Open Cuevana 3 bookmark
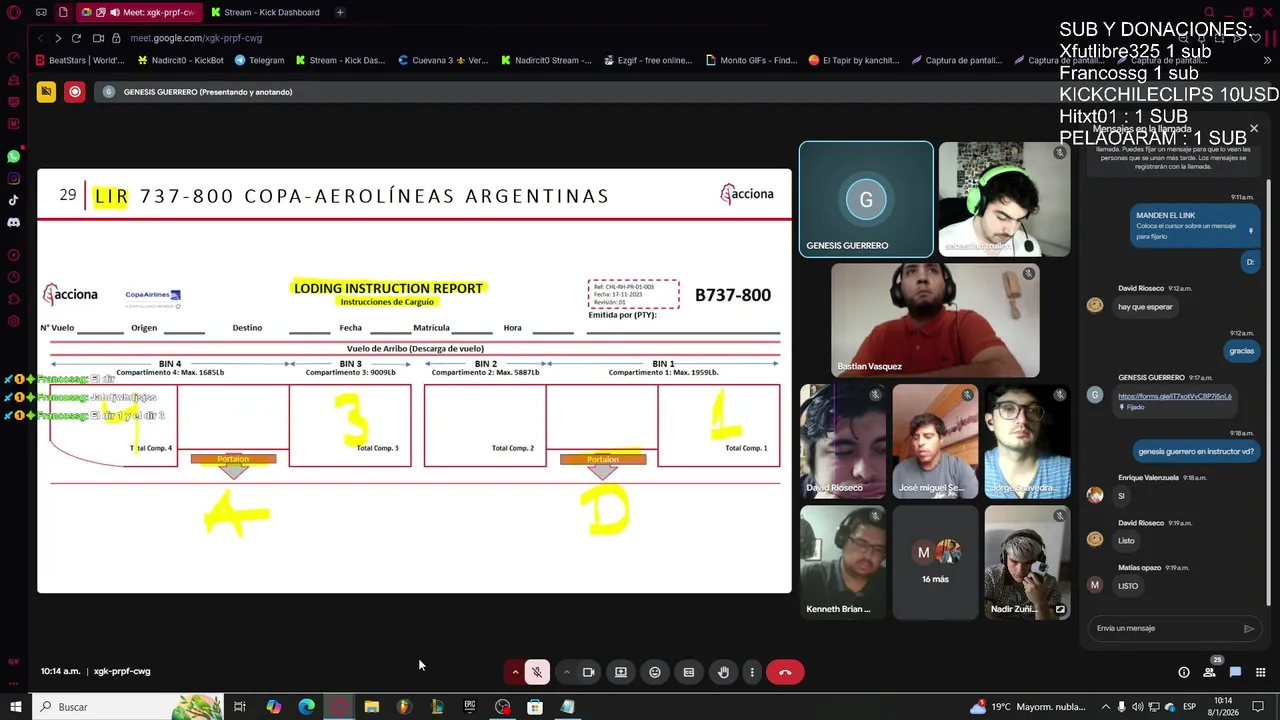 (x=443, y=60)
